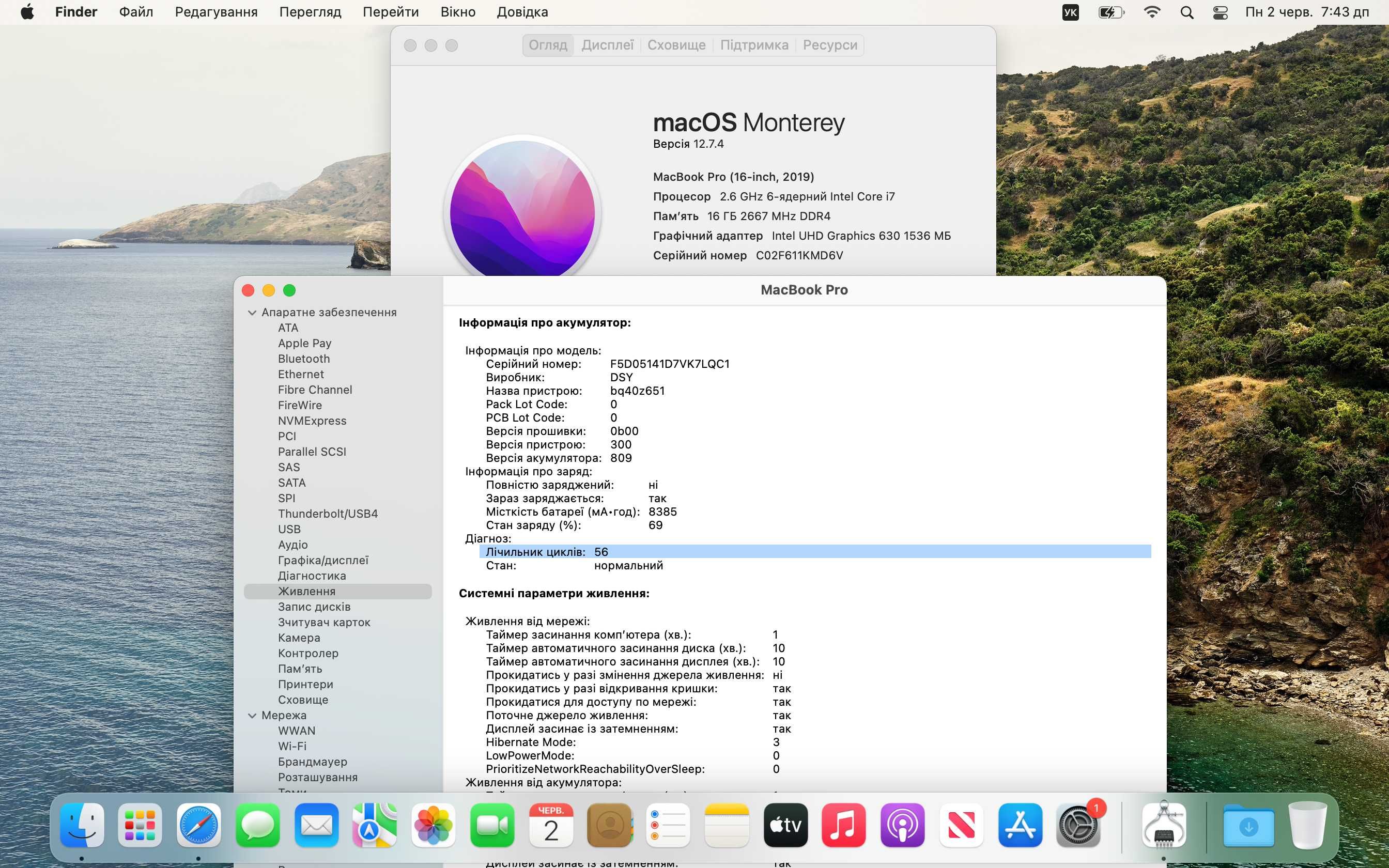Open Photos app in the Dock
Screen dimensions: 1389x868
[434, 826]
